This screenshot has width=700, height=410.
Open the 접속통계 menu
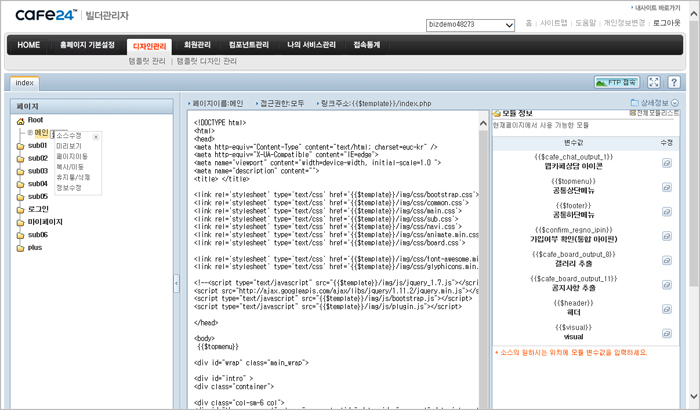pos(367,45)
